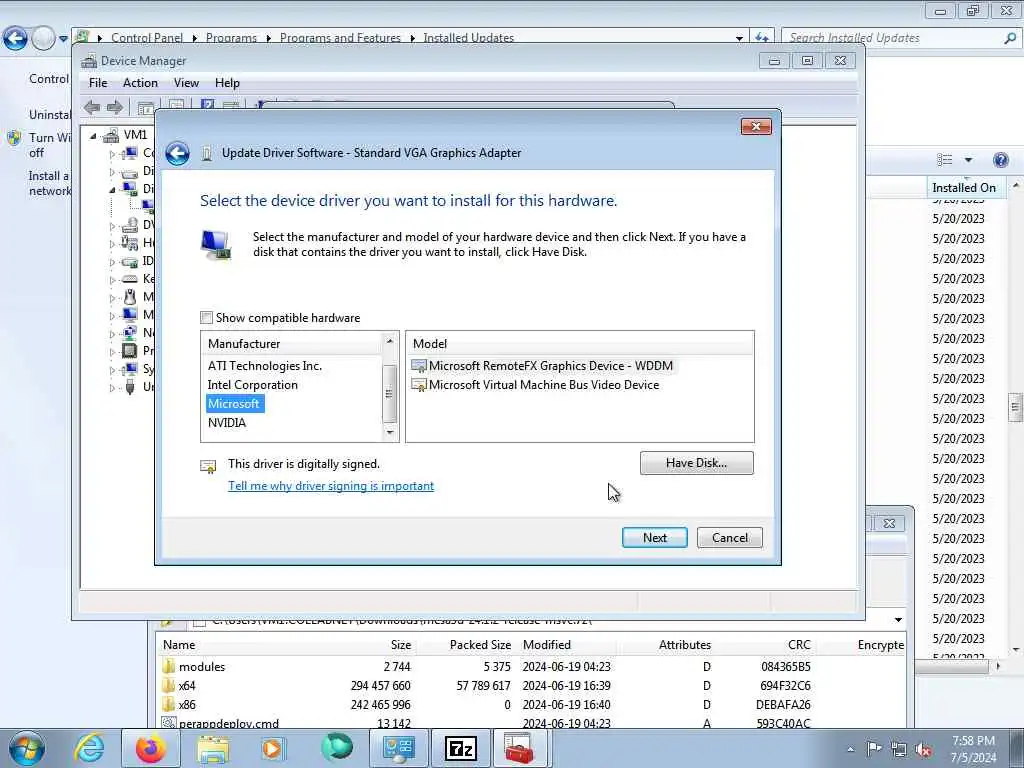This screenshot has width=1024, height=768.
Task: Click the VM1 computer root icon
Action: click(111, 135)
